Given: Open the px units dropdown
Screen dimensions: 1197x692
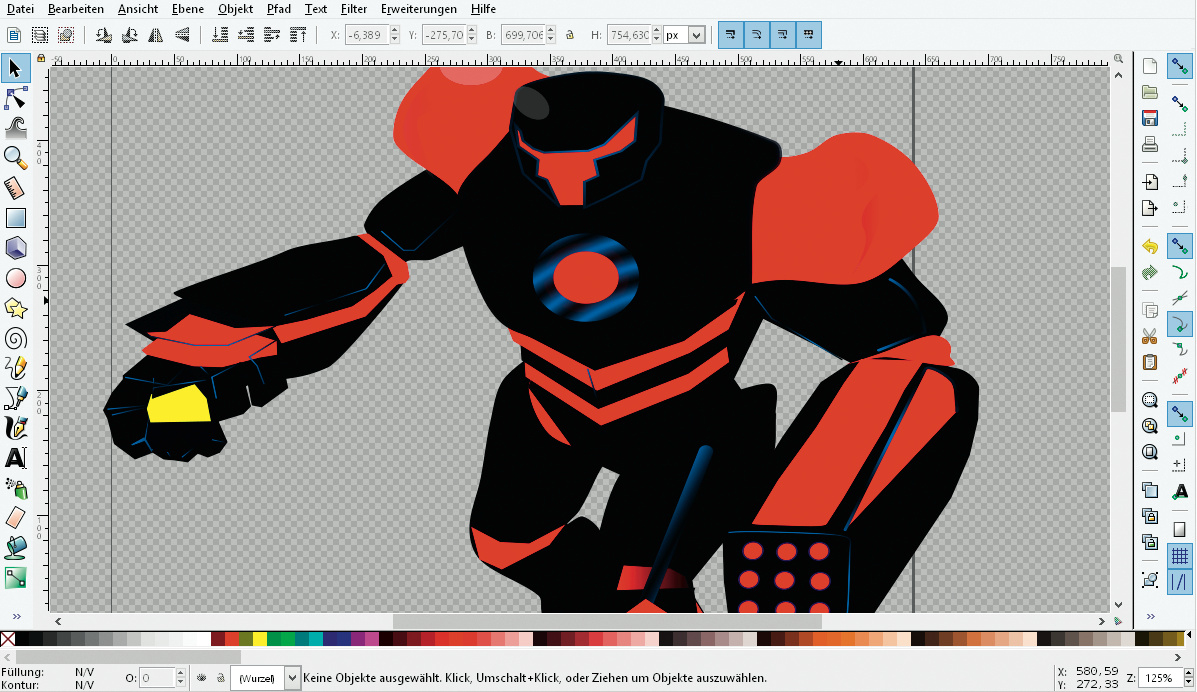Looking at the screenshot, I should click(696, 35).
